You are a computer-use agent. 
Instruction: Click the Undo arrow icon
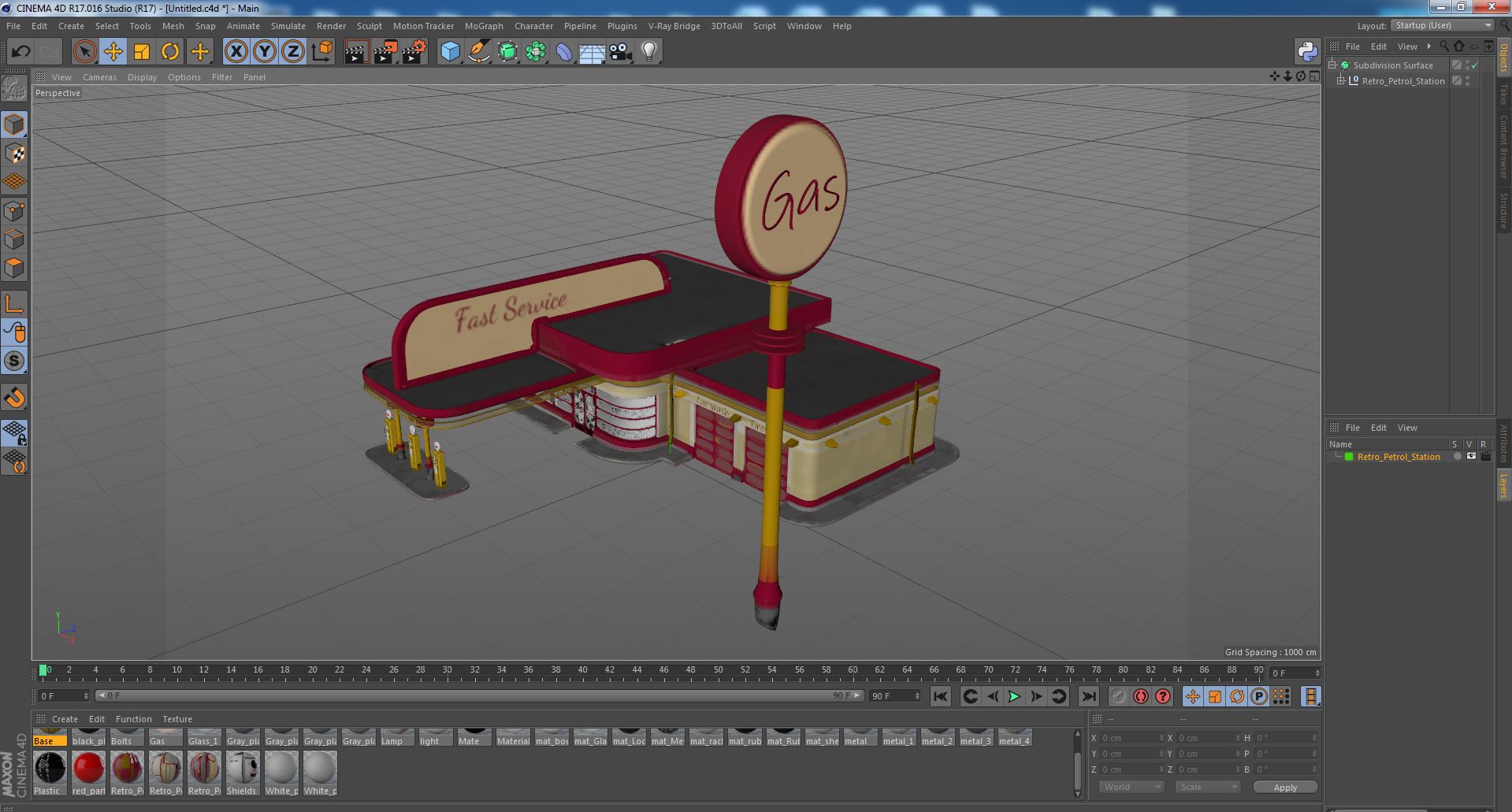coord(20,52)
